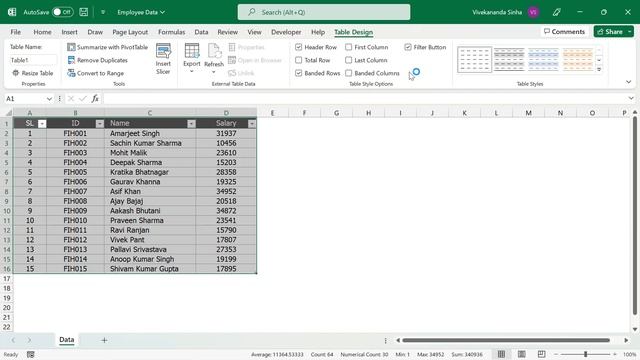Image resolution: width=640 pixels, height=360 pixels.
Task: Click the user account avatar
Action: coord(533,12)
